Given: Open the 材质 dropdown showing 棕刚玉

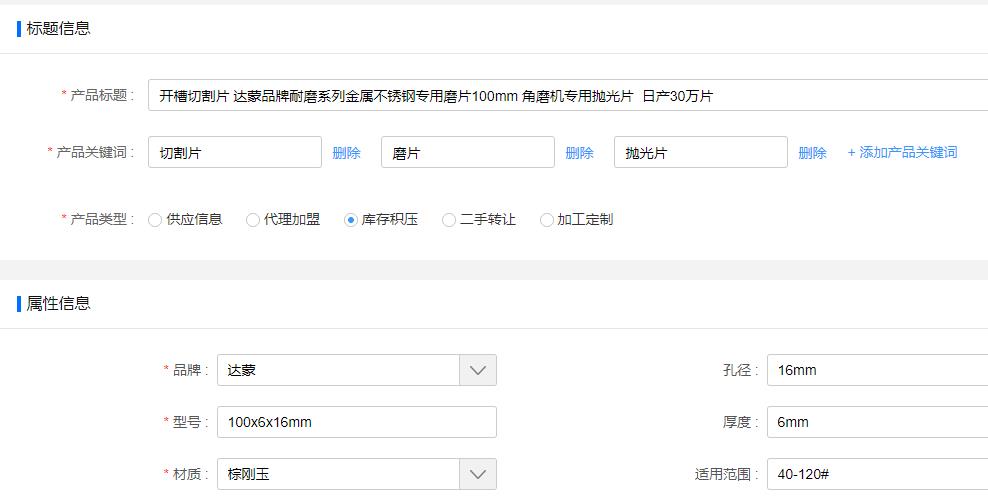Looking at the screenshot, I should pos(478,474).
